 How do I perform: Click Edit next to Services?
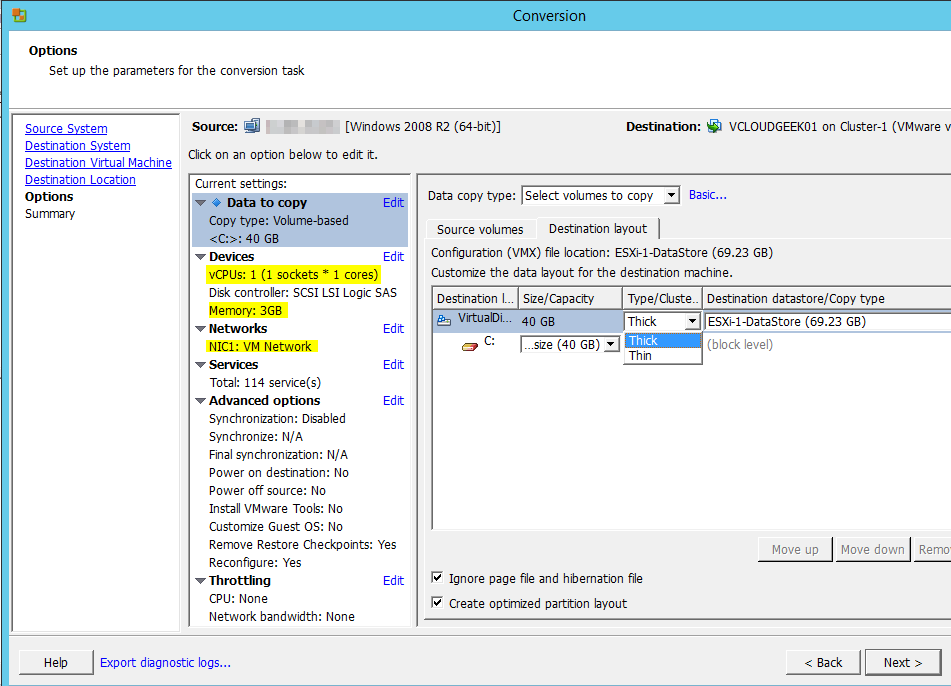pyautogui.click(x=393, y=365)
